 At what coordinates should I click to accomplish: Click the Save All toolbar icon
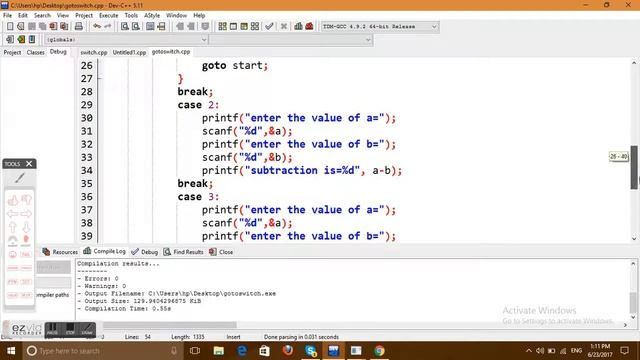42,26
